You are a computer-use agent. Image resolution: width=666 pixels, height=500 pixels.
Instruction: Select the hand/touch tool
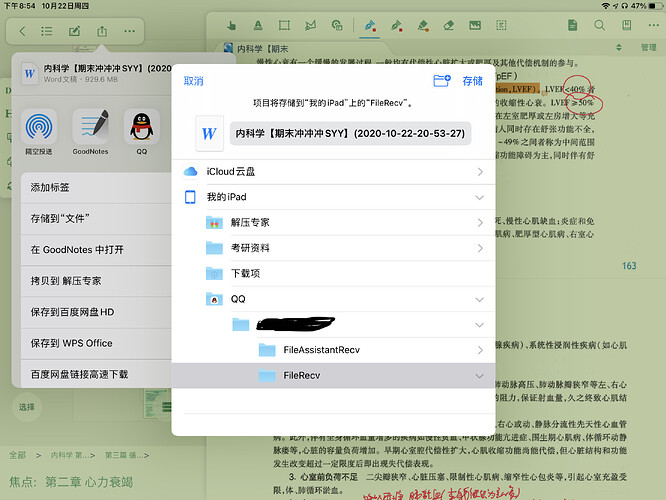click(x=231, y=25)
